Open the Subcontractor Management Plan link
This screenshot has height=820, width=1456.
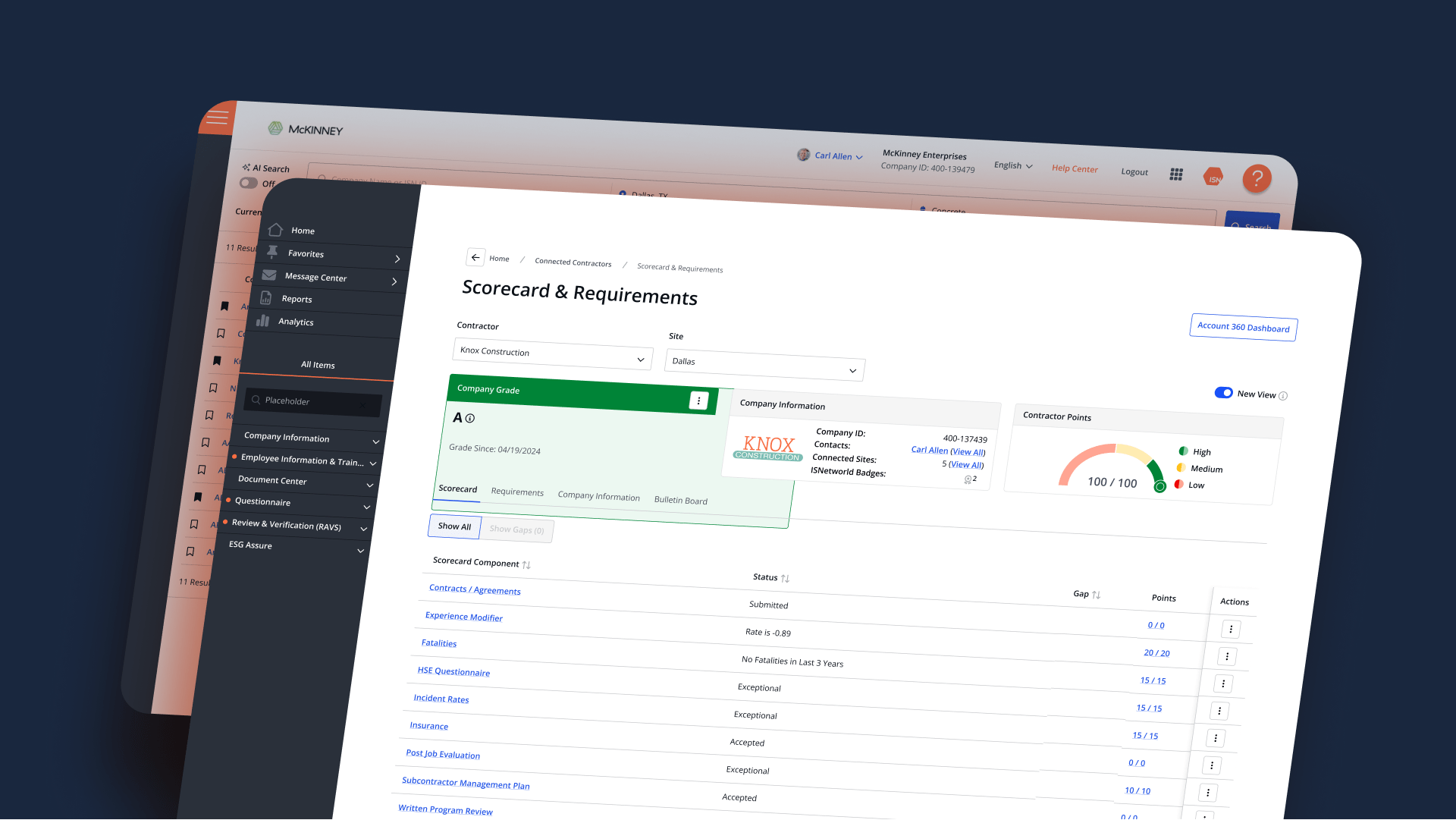[x=466, y=783]
